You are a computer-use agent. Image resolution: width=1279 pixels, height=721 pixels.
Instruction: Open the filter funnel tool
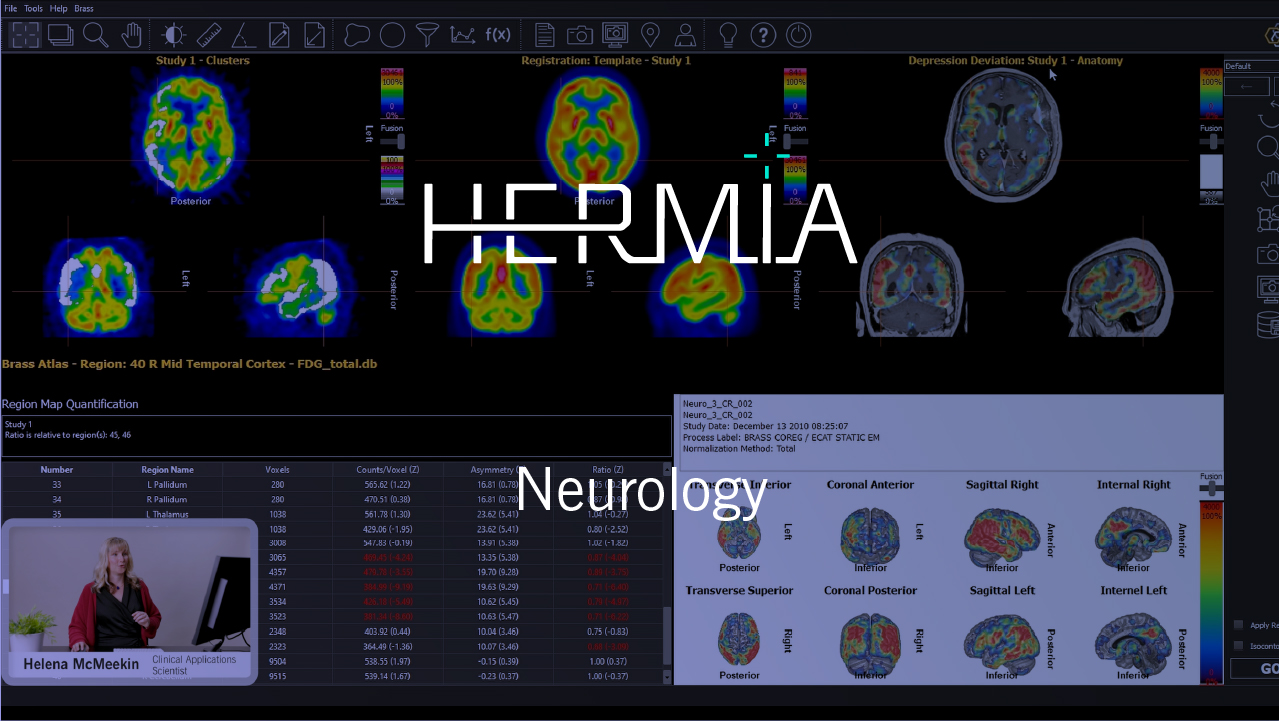tap(427, 36)
